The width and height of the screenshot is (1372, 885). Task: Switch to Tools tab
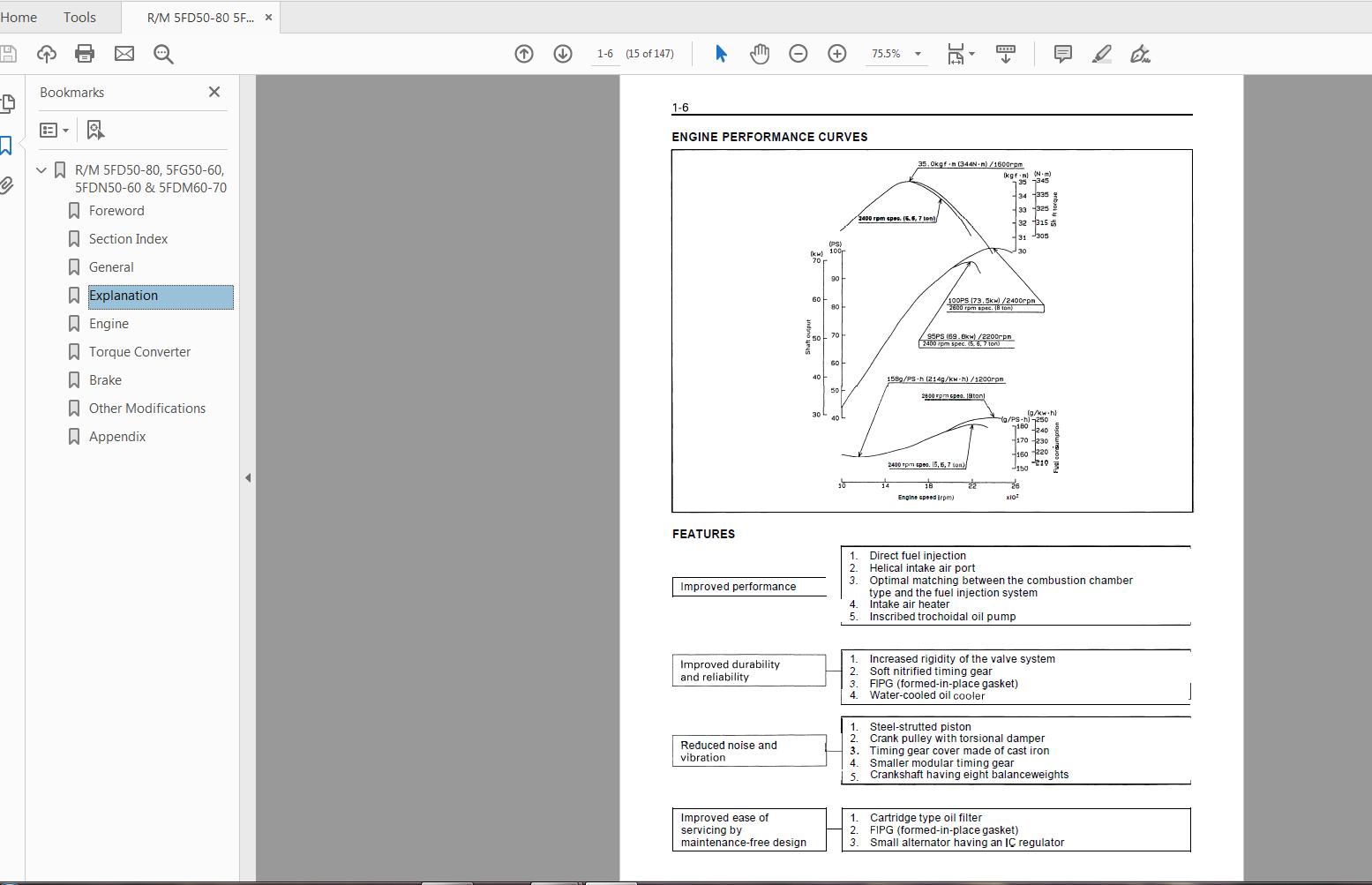tap(79, 17)
